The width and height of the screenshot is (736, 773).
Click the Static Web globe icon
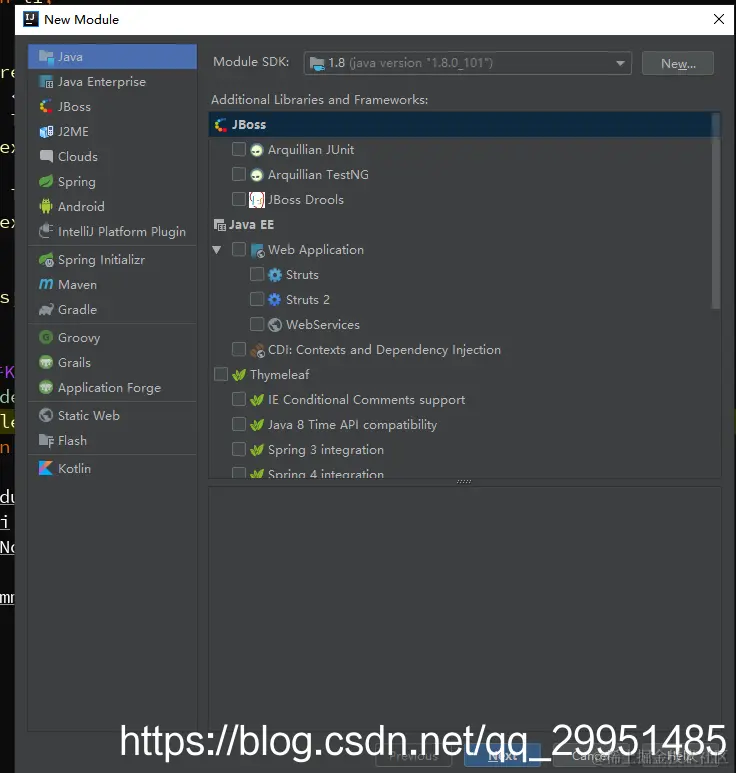click(x=46, y=416)
